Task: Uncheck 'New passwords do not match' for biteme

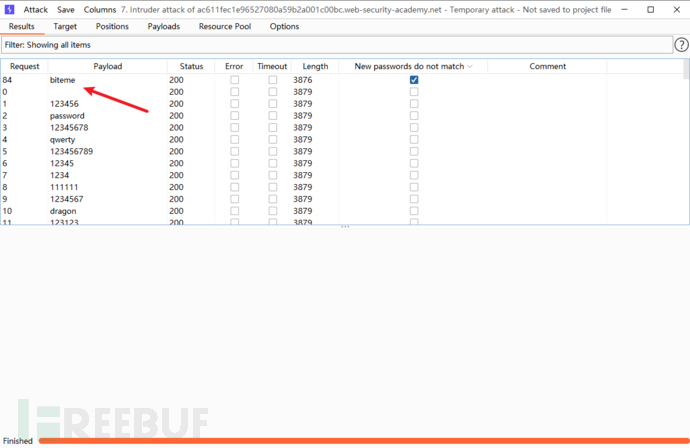Action: click(414, 79)
